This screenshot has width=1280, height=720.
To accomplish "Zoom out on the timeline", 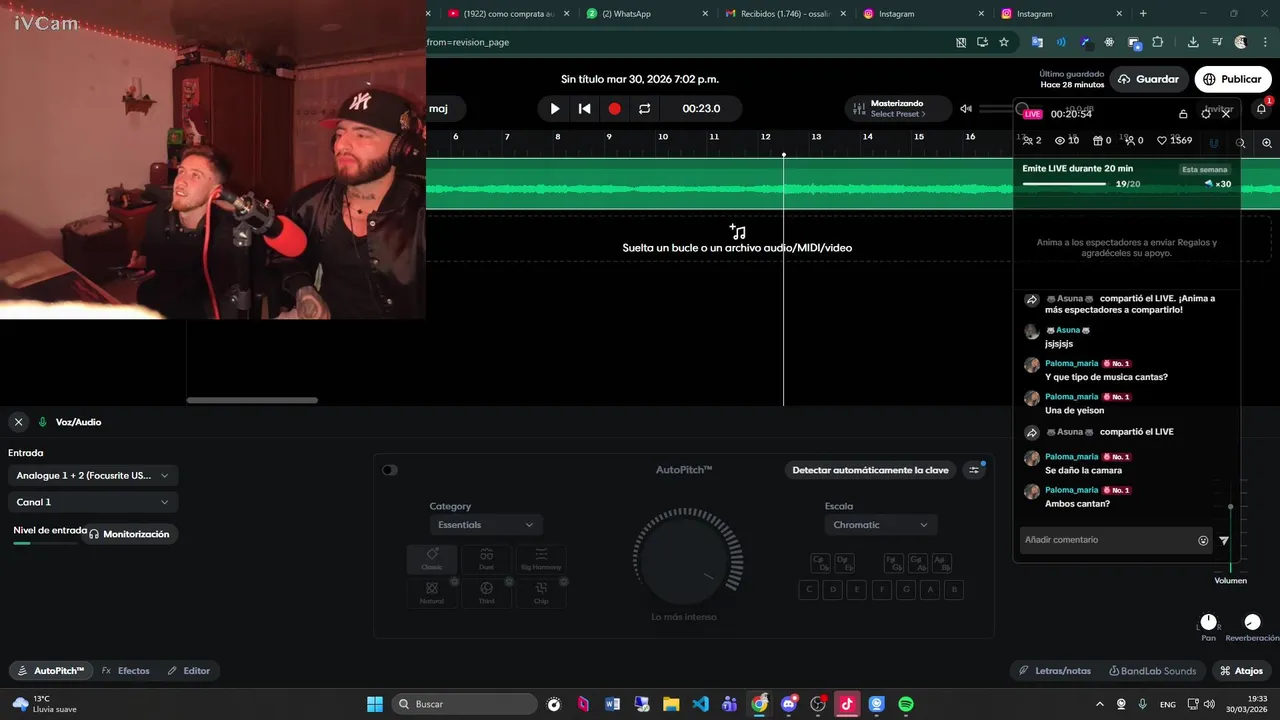I will [x=1241, y=143].
